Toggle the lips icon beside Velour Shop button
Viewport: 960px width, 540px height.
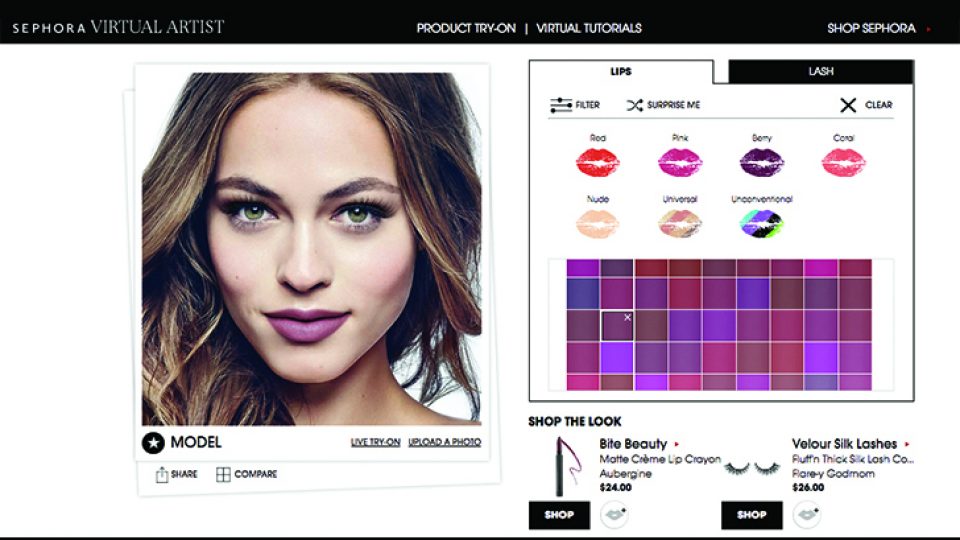click(807, 514)
